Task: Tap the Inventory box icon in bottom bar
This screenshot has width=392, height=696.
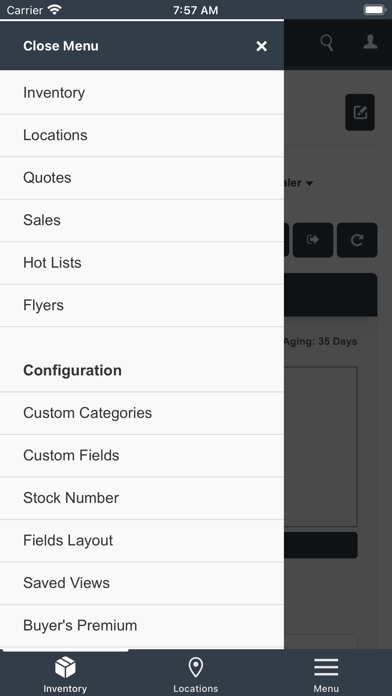Action: [x=65, y=668]
